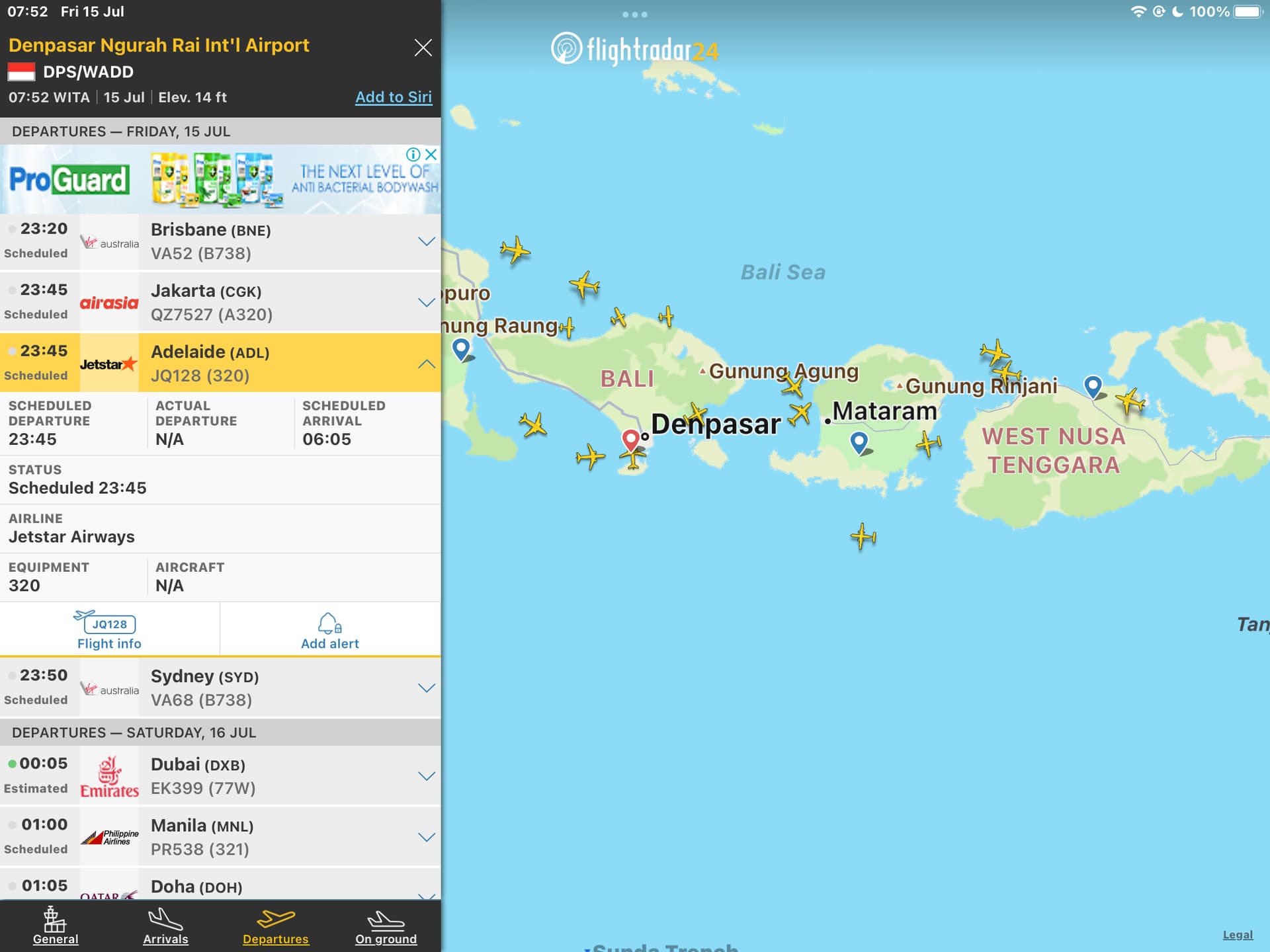This screenshot has height=952, width=1270.
Task: Open the Legal map link
Action: [x=1237, y=935]
